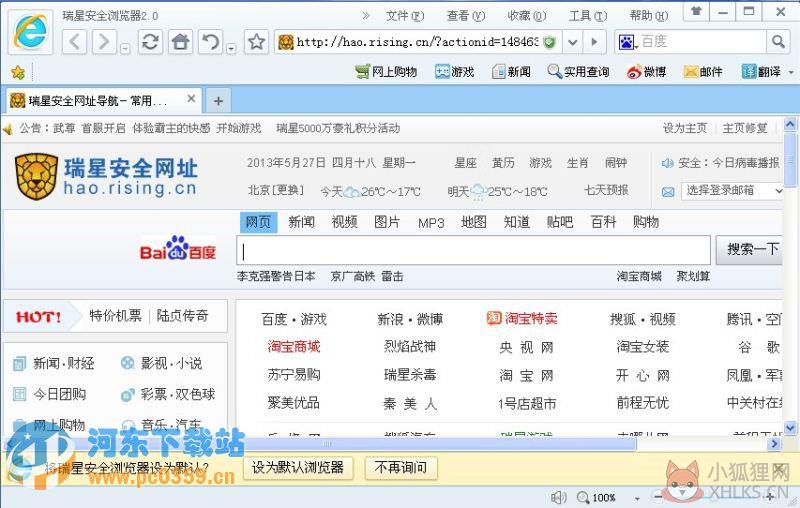800x508 pixels.
Task: Open the 工具 menu
Action: pos(588,16)
